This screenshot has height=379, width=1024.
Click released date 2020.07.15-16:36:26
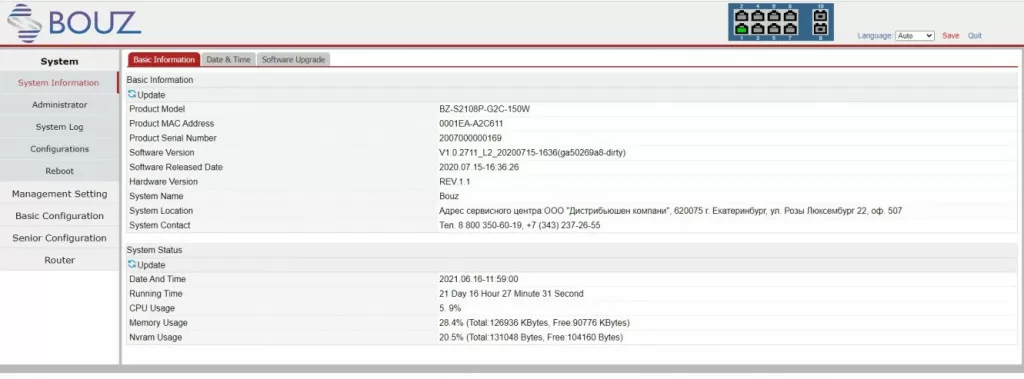(479, 167)
